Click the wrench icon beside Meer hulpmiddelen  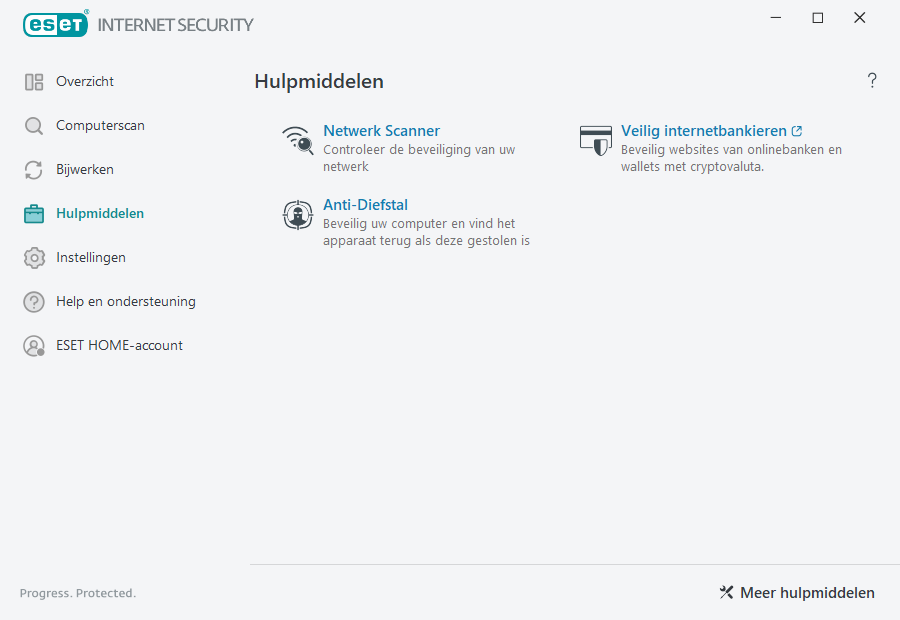coord(726,592)
